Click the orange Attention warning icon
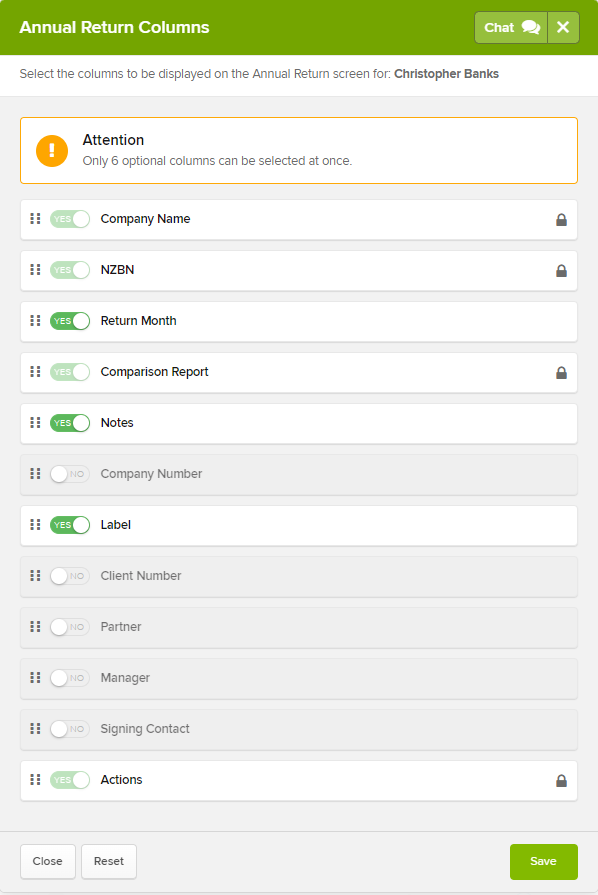The image size is (598, 895). pos(52,151)
